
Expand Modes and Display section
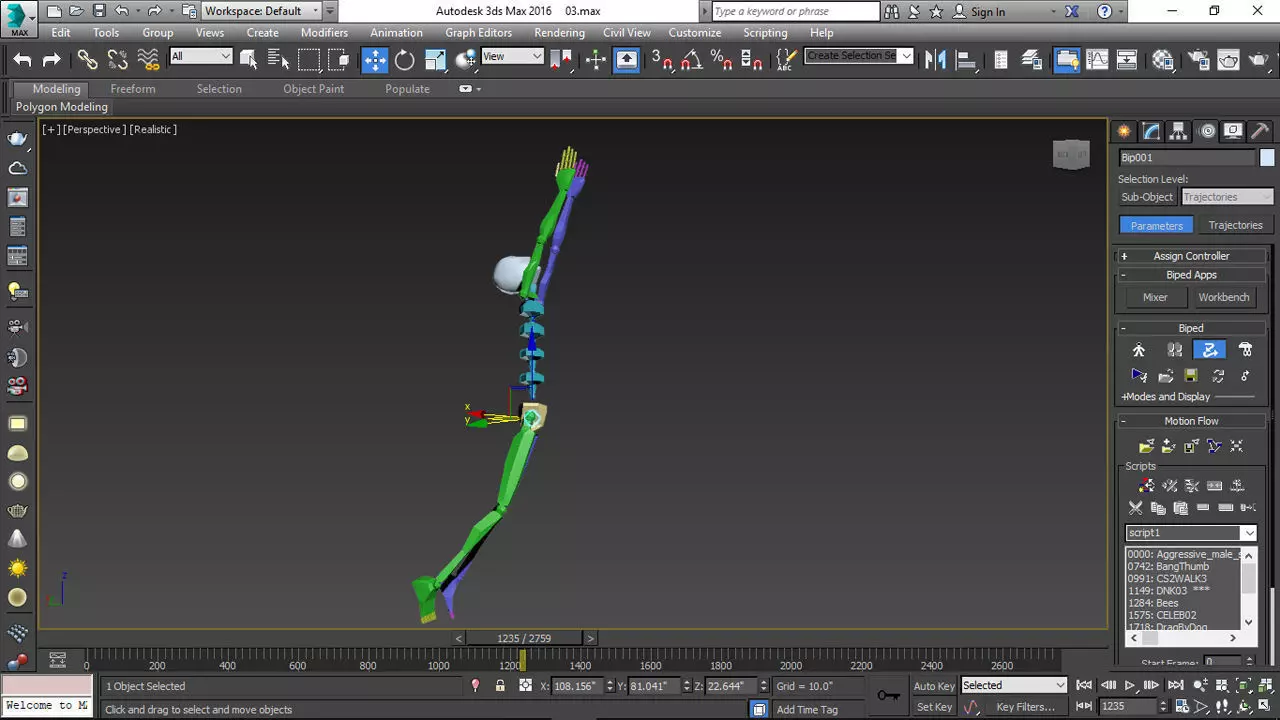(1166, 397)
